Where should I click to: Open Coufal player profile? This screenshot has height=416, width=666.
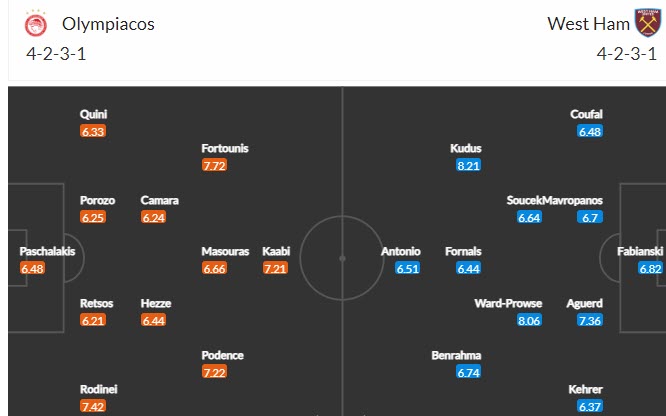click(587, 114)
